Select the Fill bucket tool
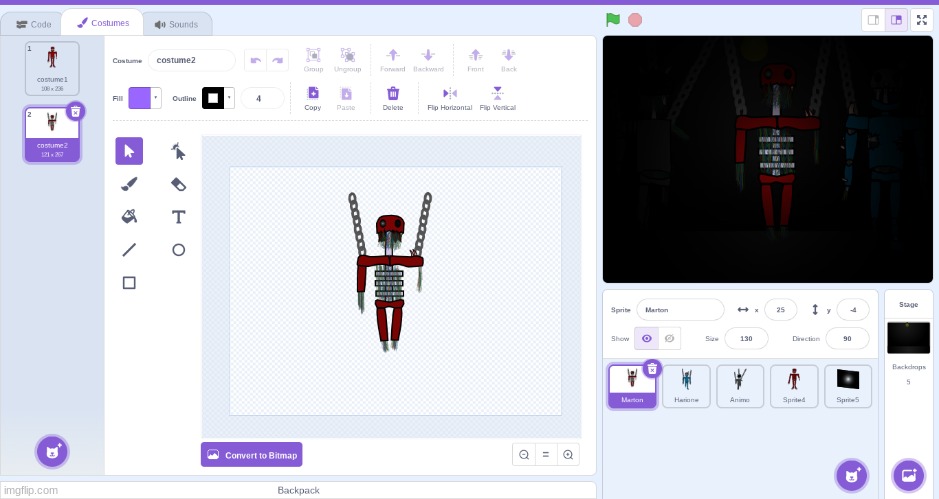Viewport: 939px width, 499px height. pyautogui.click(x=129, y=216)
